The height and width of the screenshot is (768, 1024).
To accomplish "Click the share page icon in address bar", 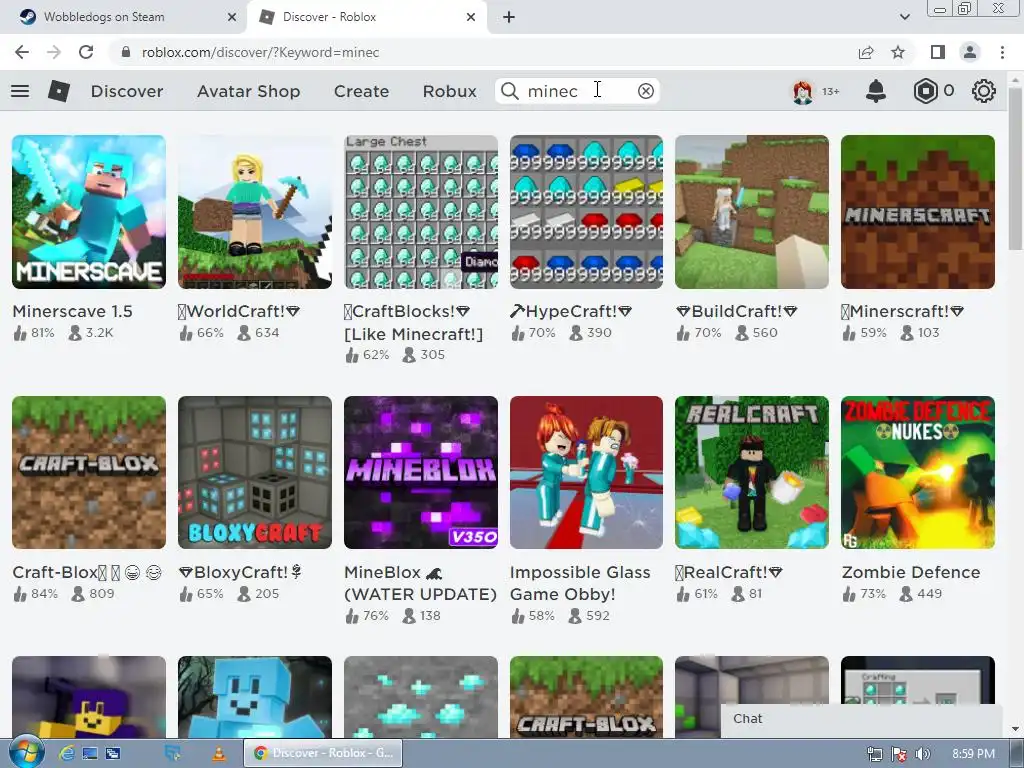I will (x=866, y=52).
